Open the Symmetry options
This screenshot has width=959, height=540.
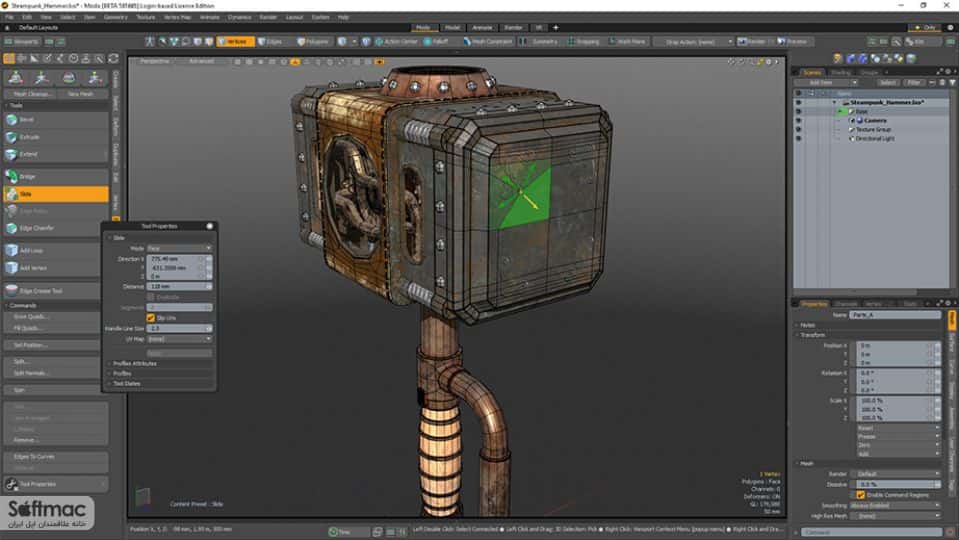pyautogui.click(x=539, y=42)
